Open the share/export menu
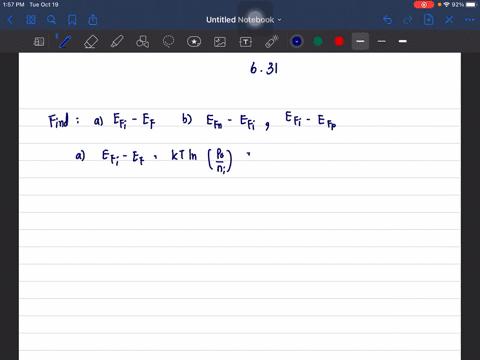This screenshot has width=480, height=360. tap(93, 20)
